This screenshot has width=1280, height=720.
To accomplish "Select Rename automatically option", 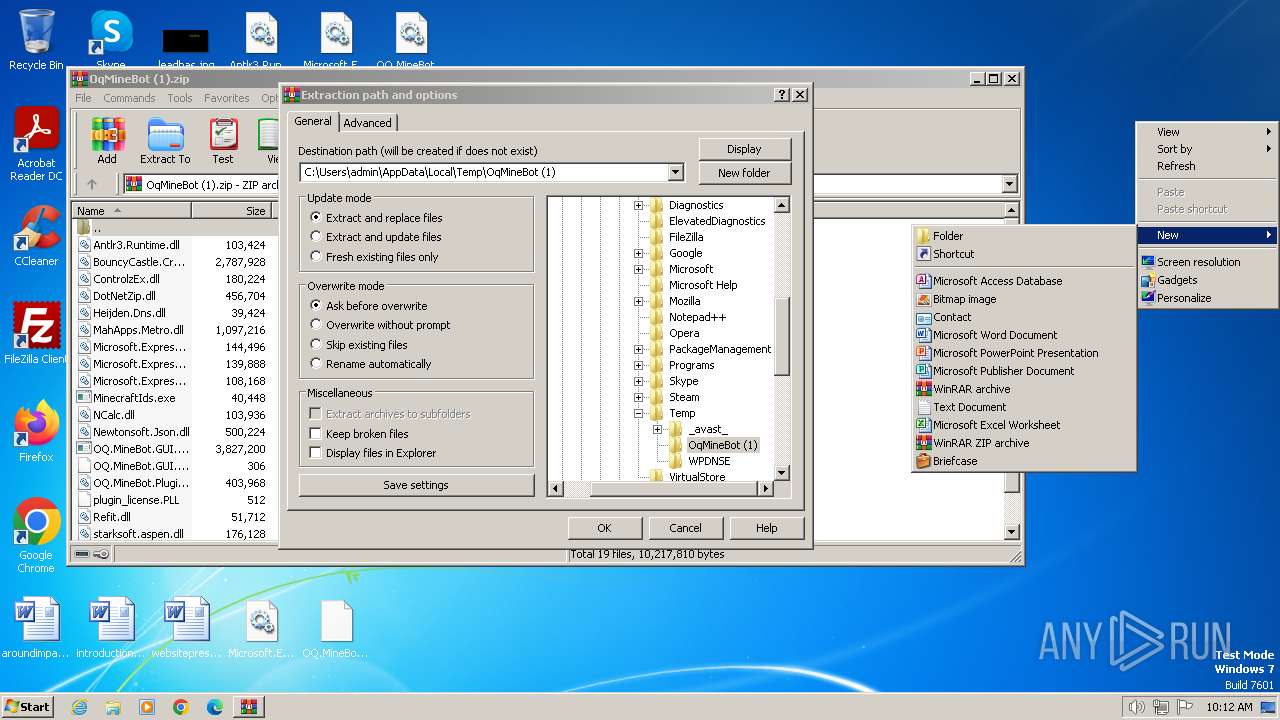I will [316, 364].
